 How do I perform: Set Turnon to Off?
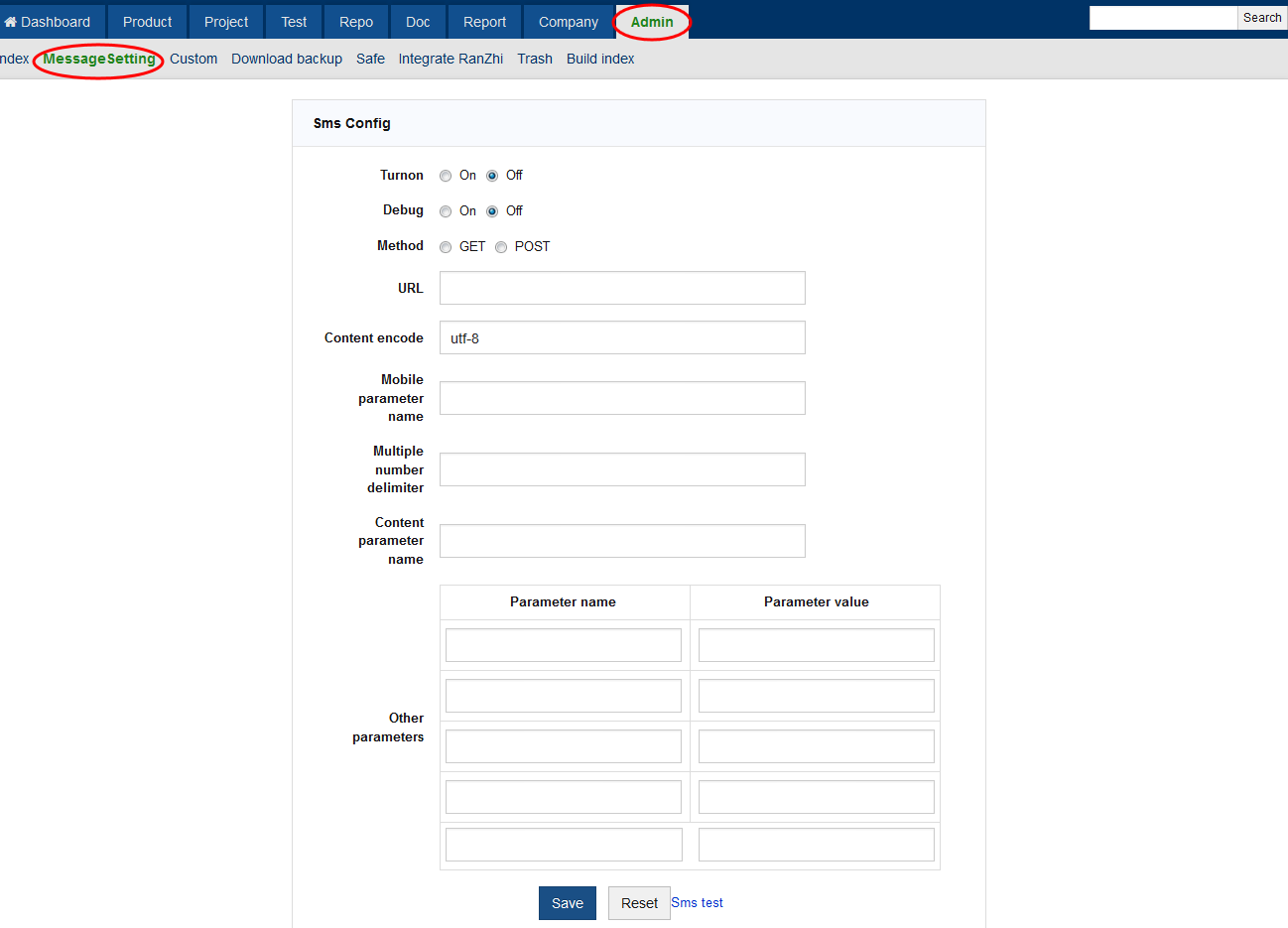492,176
